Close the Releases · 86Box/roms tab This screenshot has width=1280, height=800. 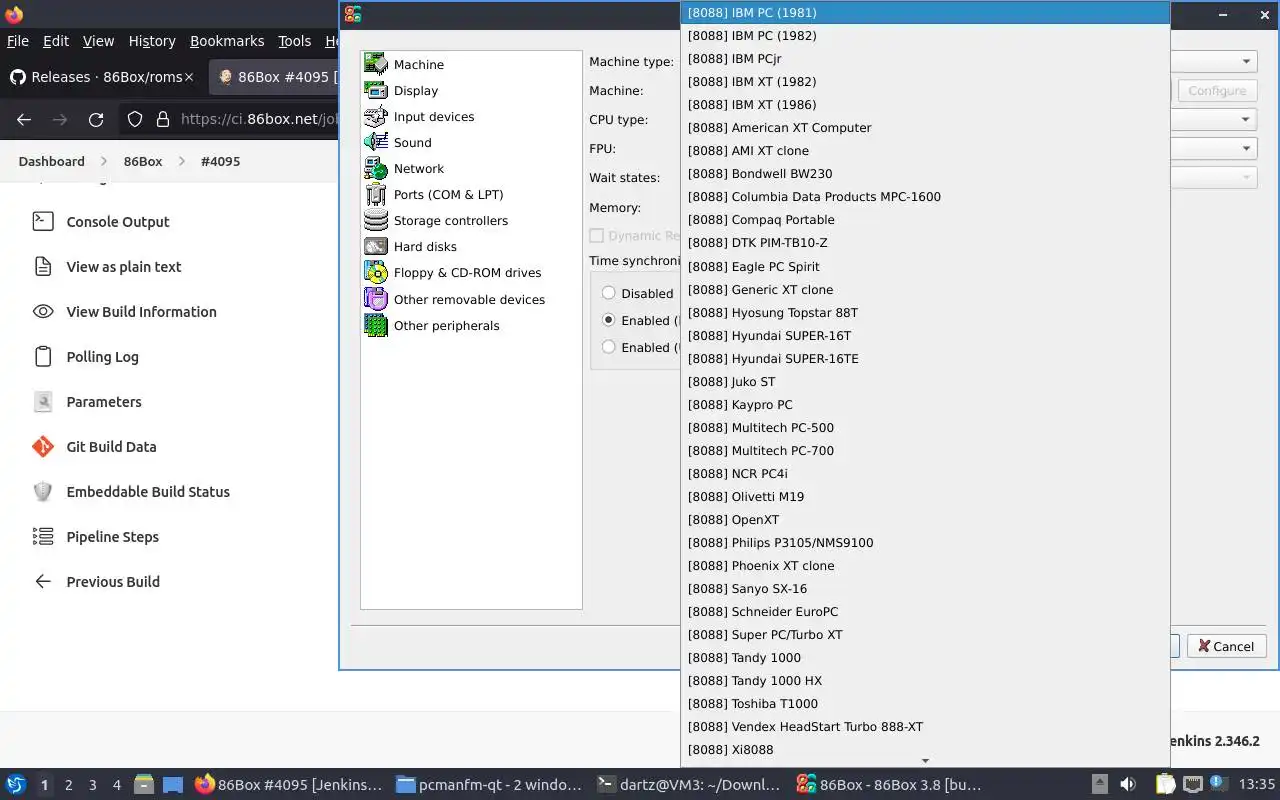click(x=188, y=76)
